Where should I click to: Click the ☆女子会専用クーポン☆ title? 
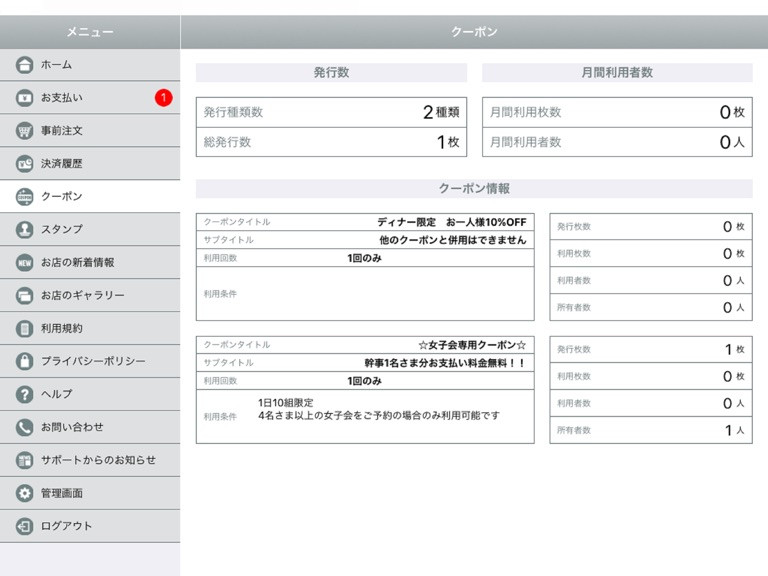[x=472, y=345]
